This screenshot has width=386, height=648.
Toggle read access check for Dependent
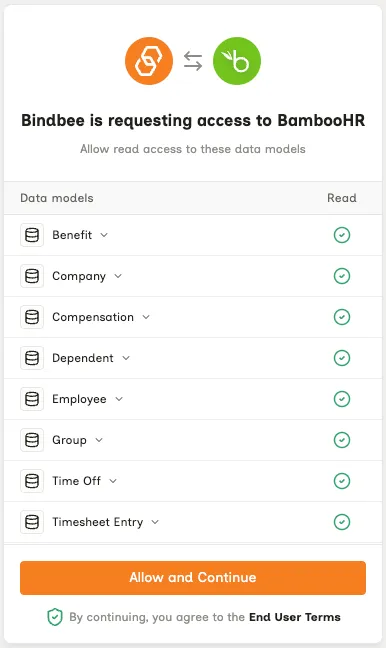pos(342,358)
